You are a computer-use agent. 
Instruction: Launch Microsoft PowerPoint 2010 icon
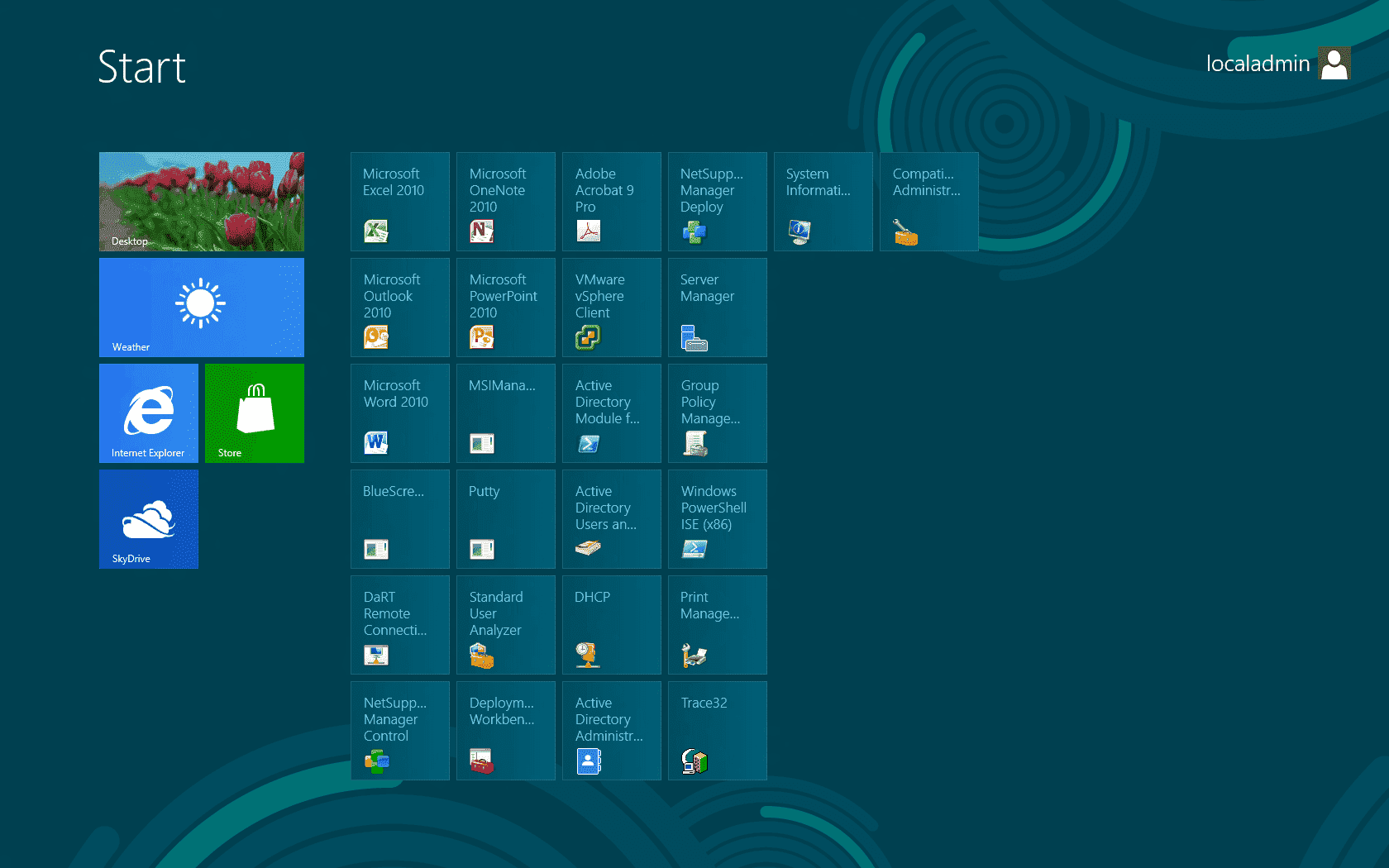pyautogui.click(x=482, y=337)
